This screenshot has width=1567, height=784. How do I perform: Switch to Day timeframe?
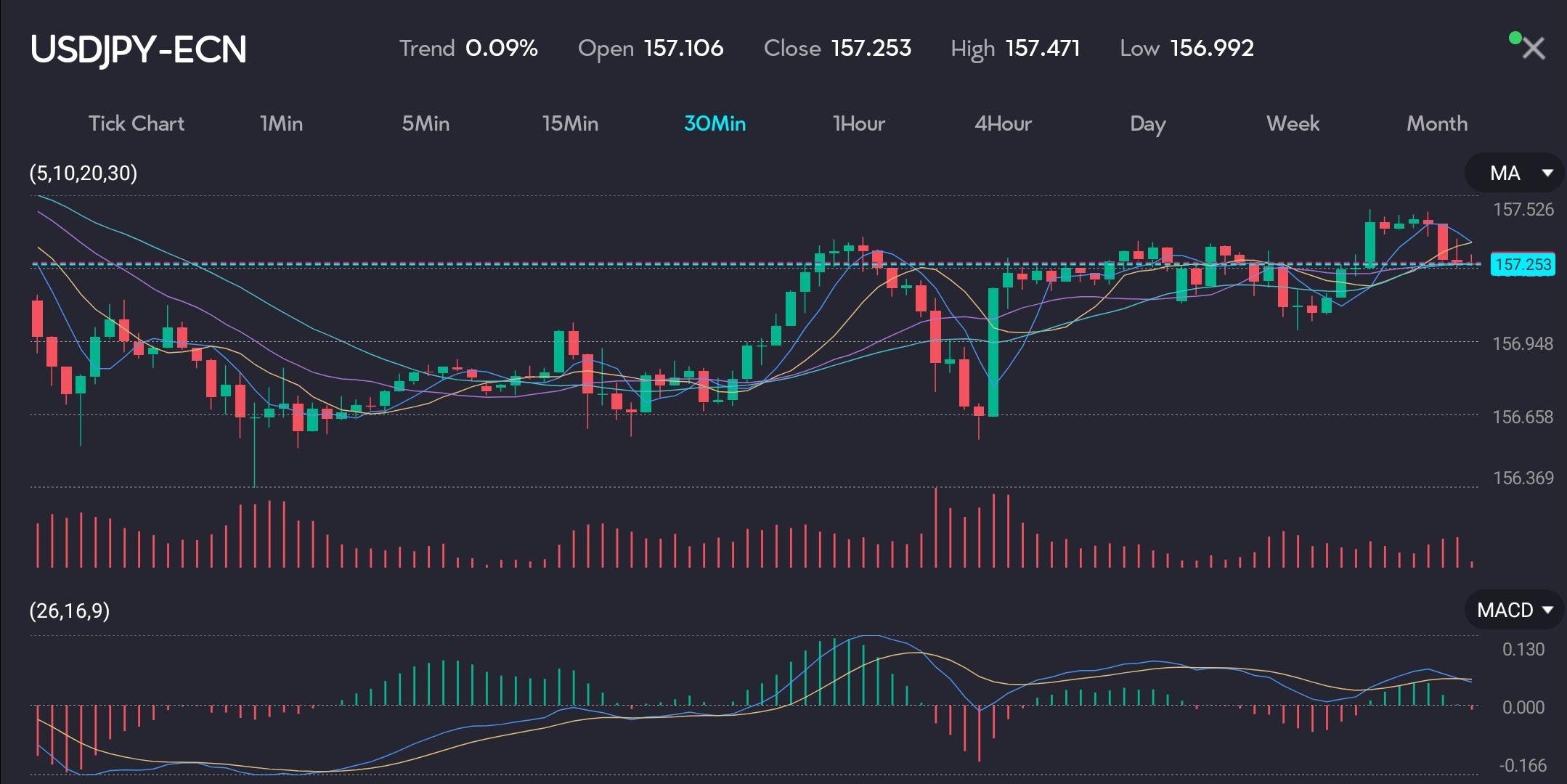1147,123
